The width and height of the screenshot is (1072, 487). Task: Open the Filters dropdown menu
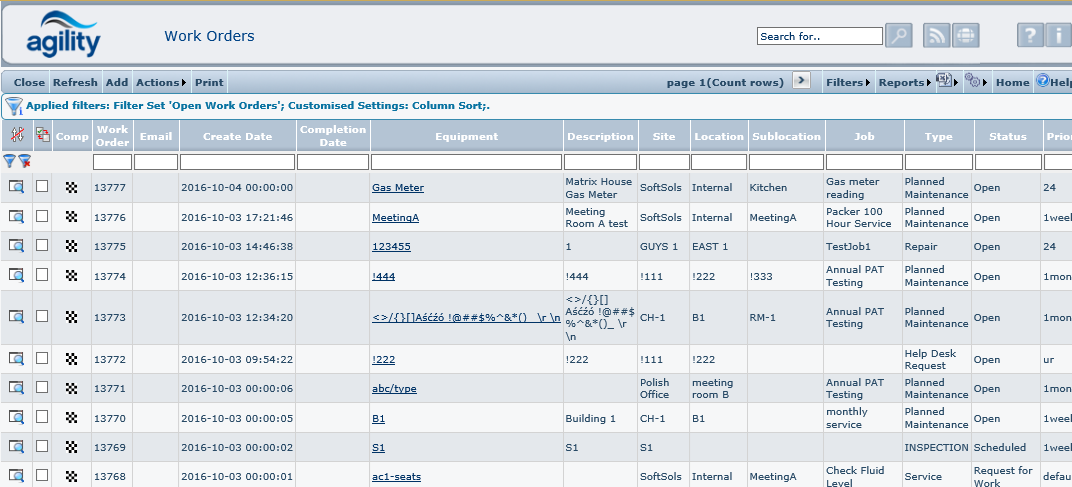click(x=848, y=82)
